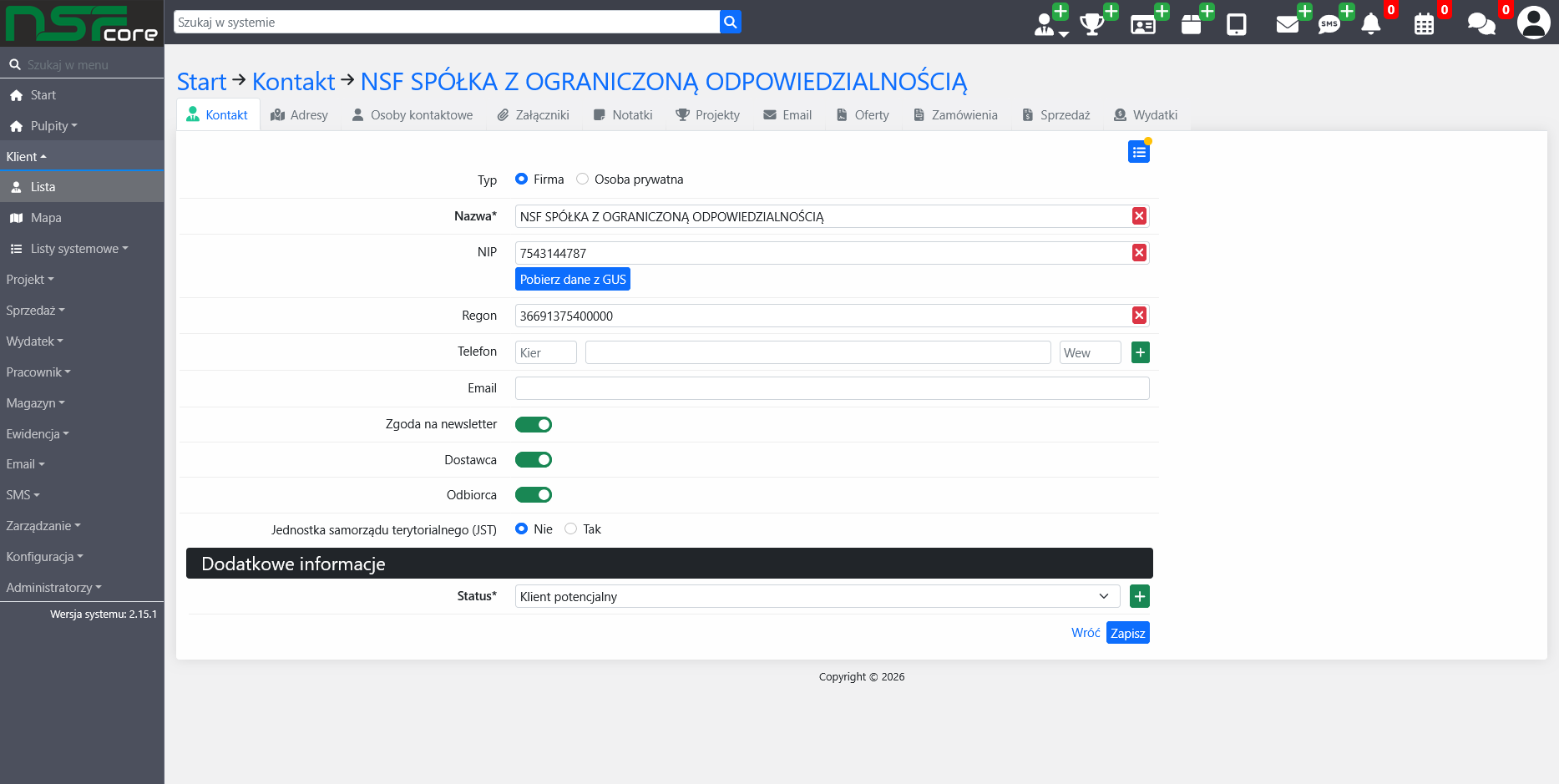Viewport: 1559px width, 784px height.
Task: Click the tablet device icon in top bar
Action: point(1237,24)
